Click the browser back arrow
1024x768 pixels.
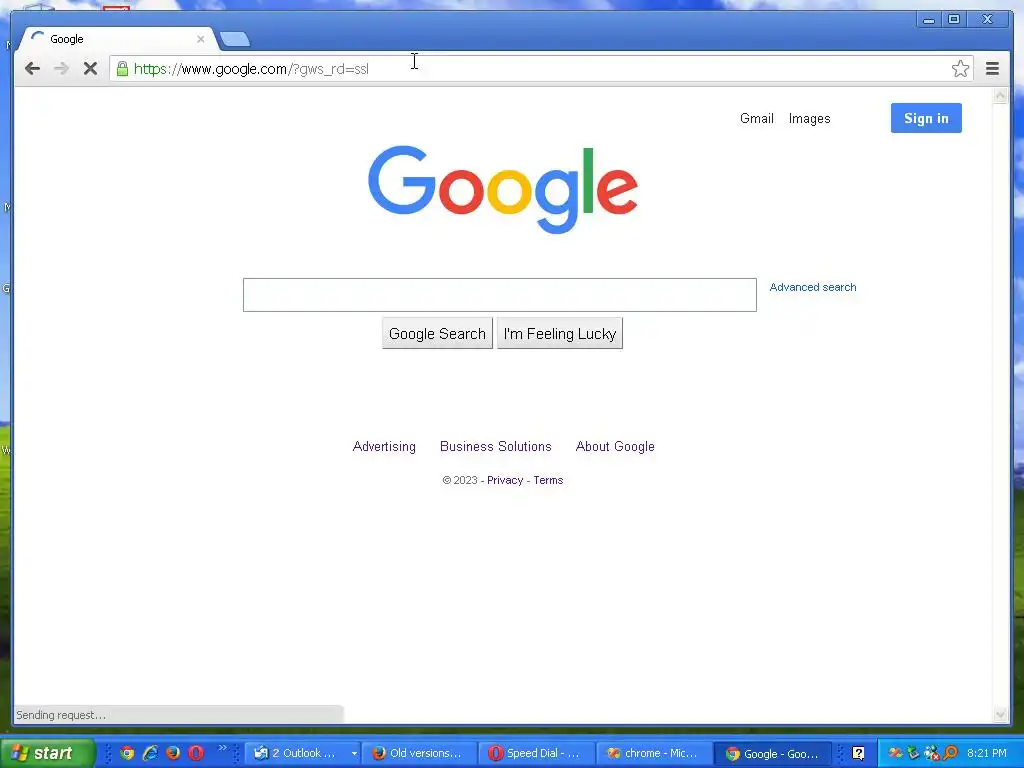pos(32,69)
